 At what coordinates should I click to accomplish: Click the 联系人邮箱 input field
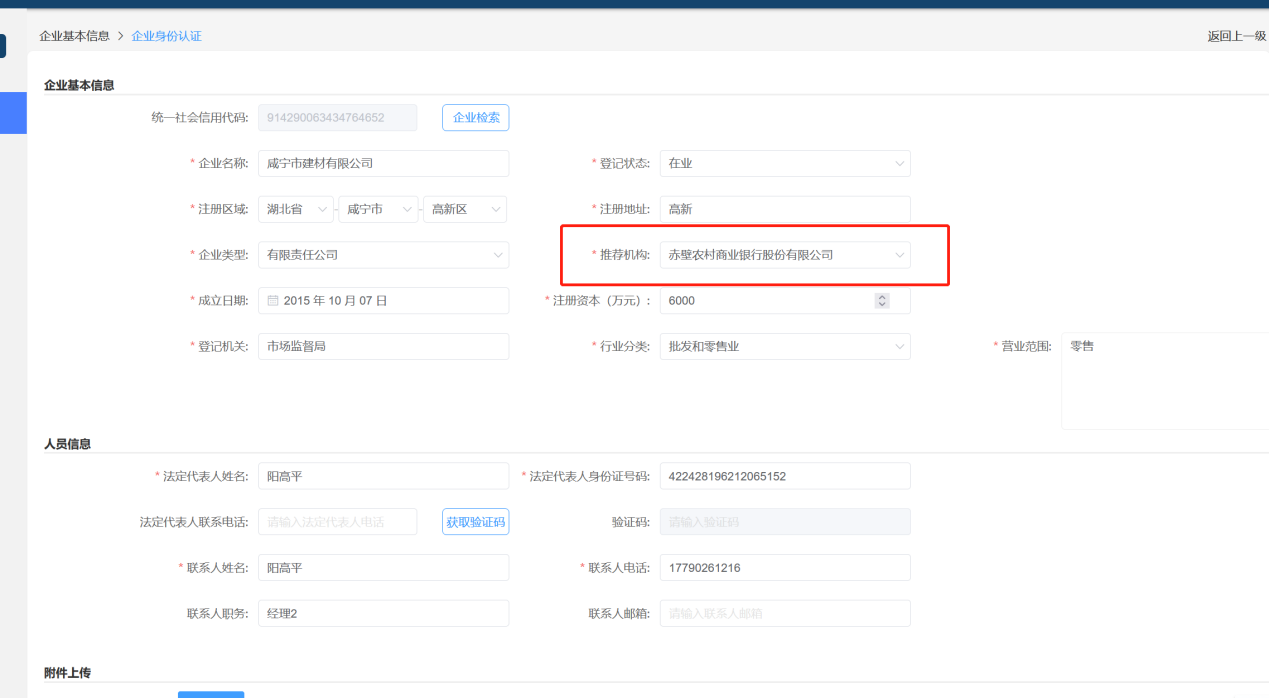coord(785,613)
